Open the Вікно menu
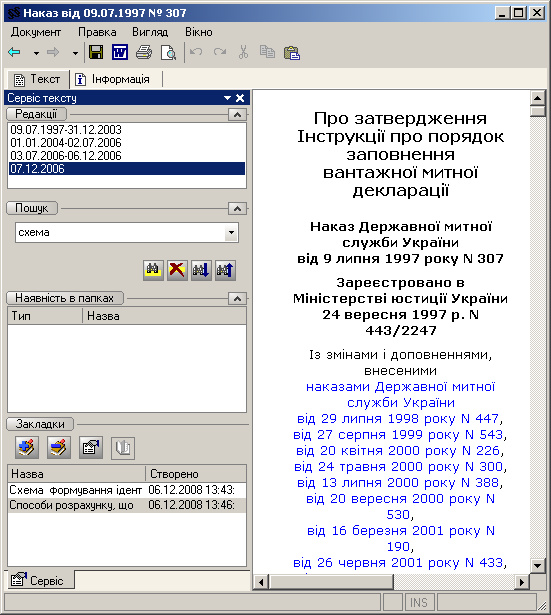 (x=198, y=32)
